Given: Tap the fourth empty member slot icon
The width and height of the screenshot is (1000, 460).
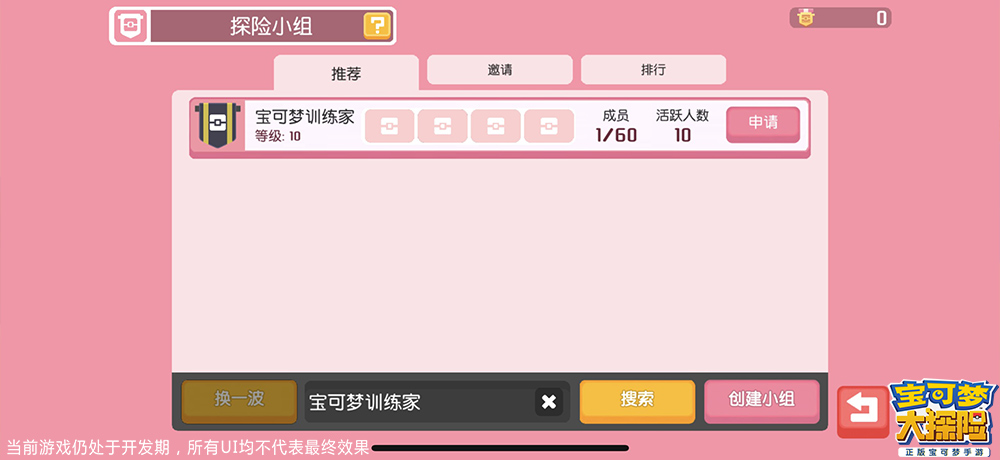Looking at the screenshot, I should pyautogui.click(x=548, y=126).
